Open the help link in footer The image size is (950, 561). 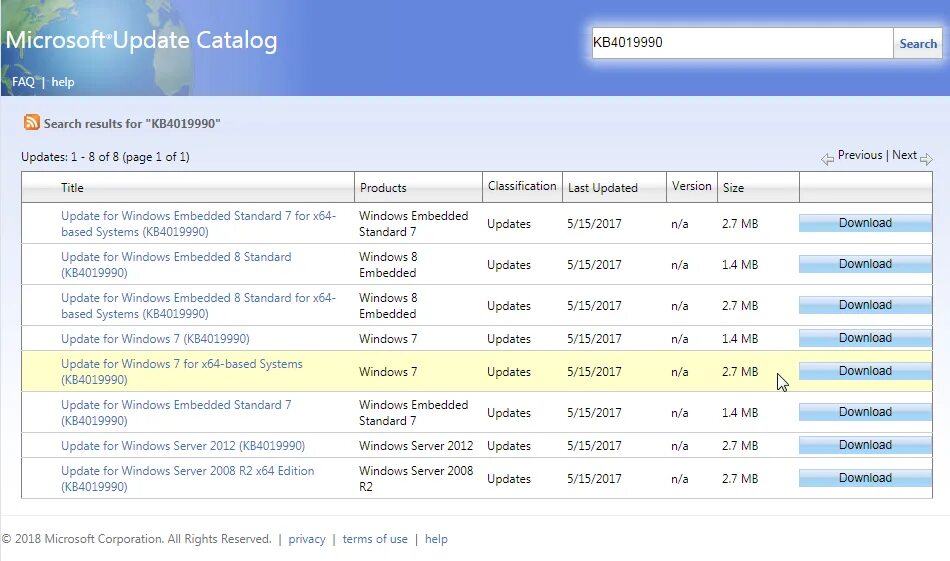point(436,539)
